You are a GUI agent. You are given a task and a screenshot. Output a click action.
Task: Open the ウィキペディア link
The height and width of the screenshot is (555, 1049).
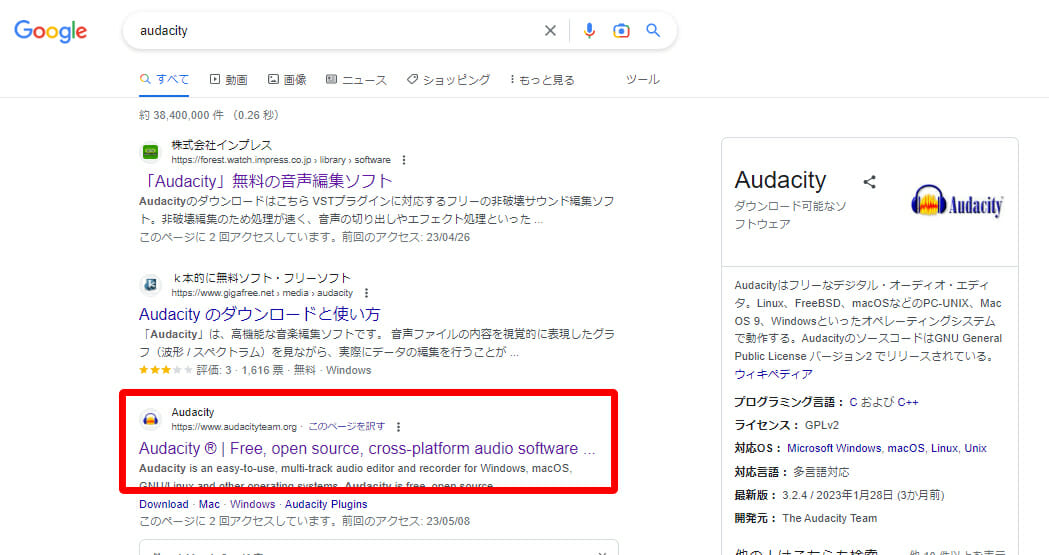point(773,374)
